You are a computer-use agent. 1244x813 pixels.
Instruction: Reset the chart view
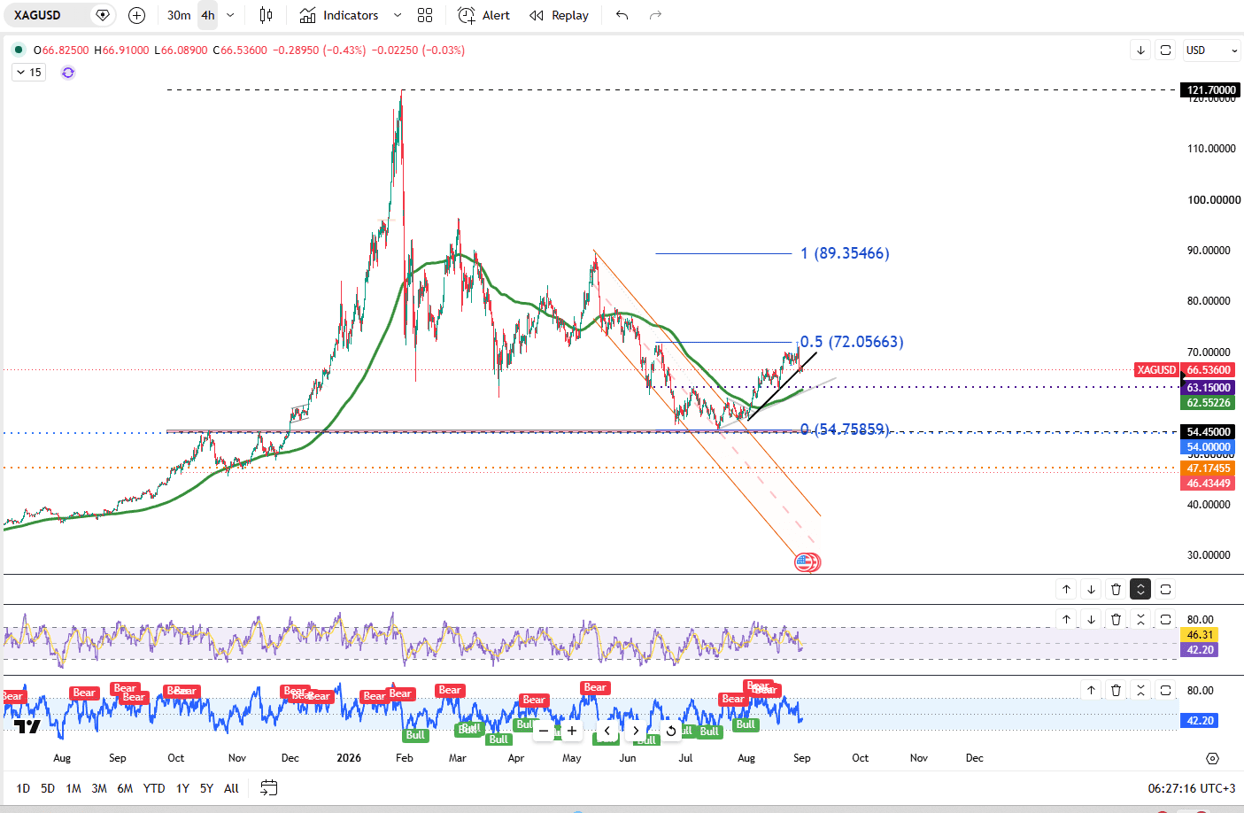671,731
